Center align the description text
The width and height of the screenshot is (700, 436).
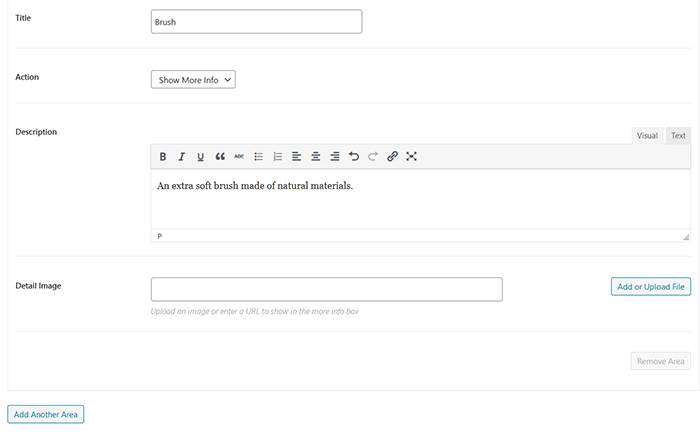click(316, 157)
